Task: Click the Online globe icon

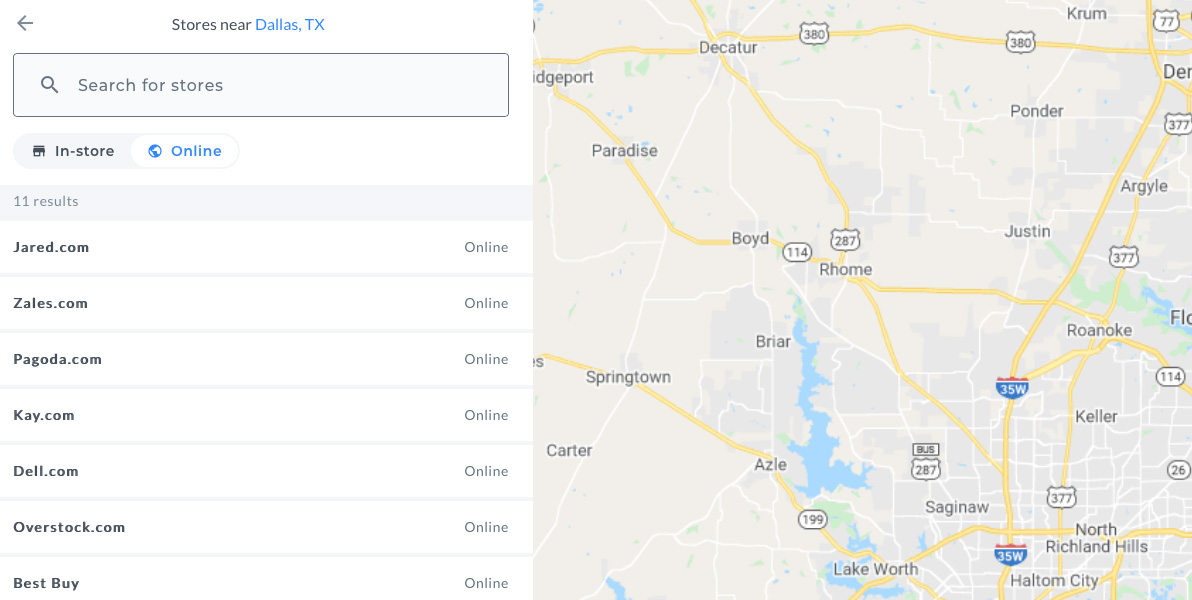Action: point(155,151)
